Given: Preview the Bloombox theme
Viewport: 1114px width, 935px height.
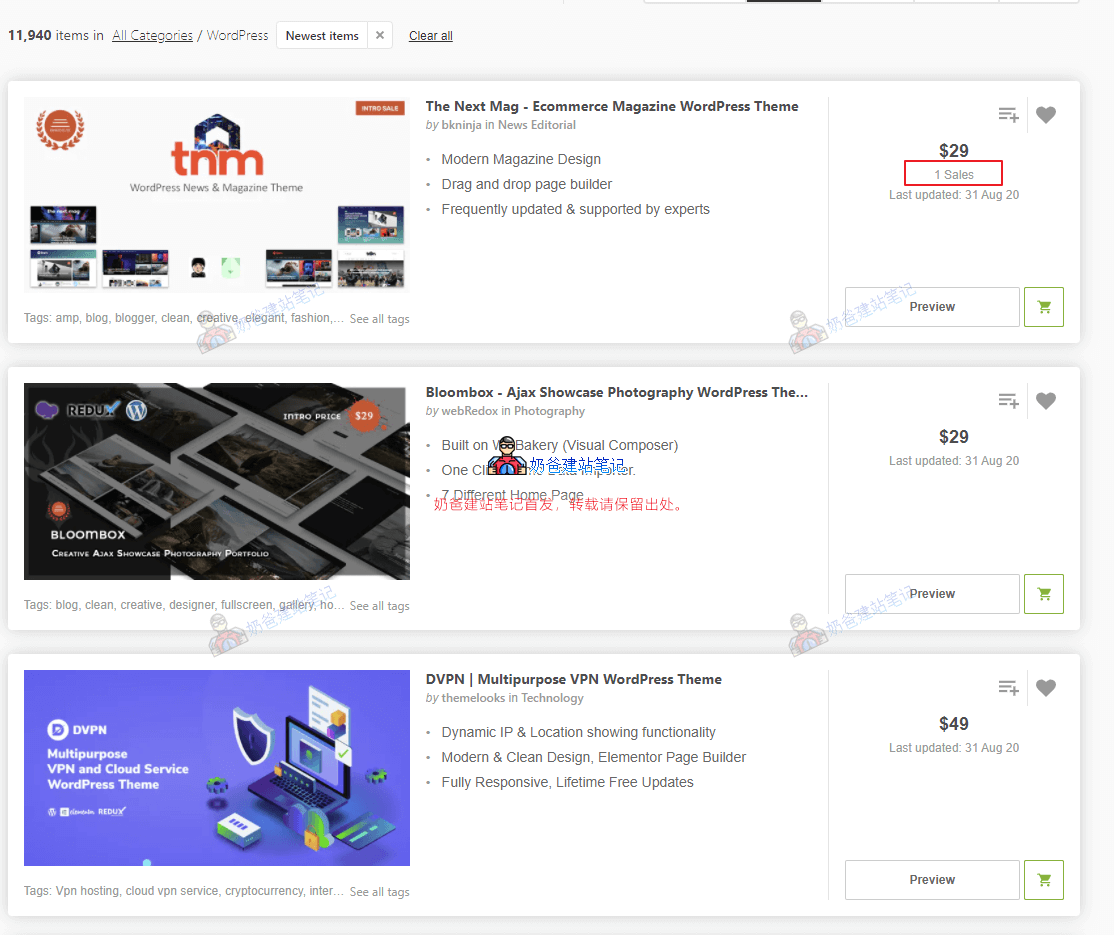Looking at the screenshot, I should [x=932, y=594].
